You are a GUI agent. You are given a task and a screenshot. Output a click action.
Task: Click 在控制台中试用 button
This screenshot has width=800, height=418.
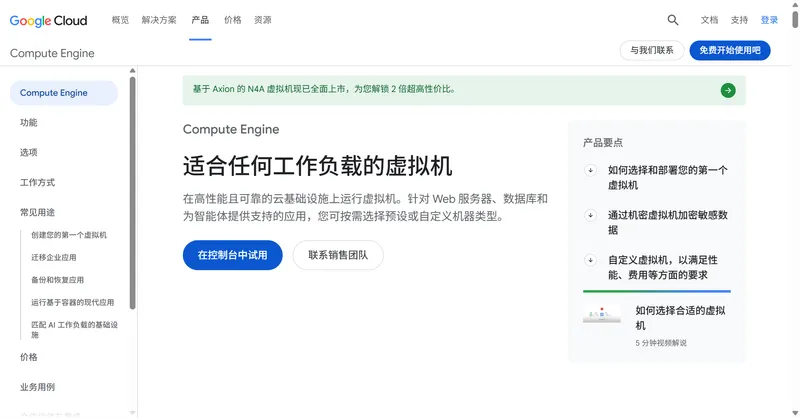233,255
